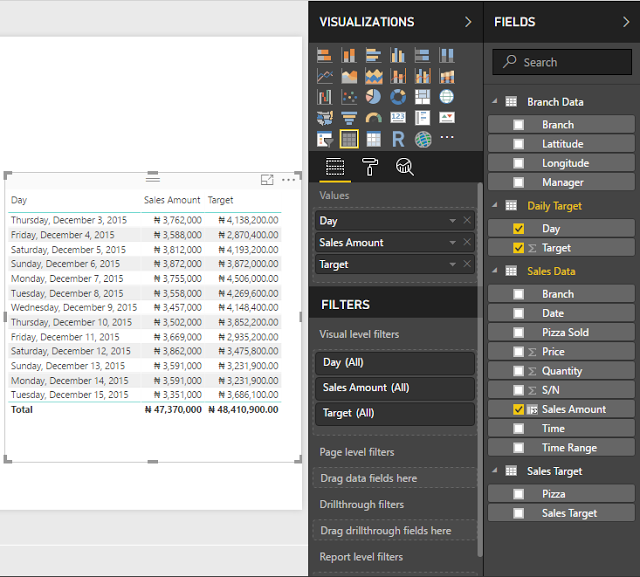Choose the R script visual
Image resolution: width=640 pixels, height=577 pixels.
(398, 139)
